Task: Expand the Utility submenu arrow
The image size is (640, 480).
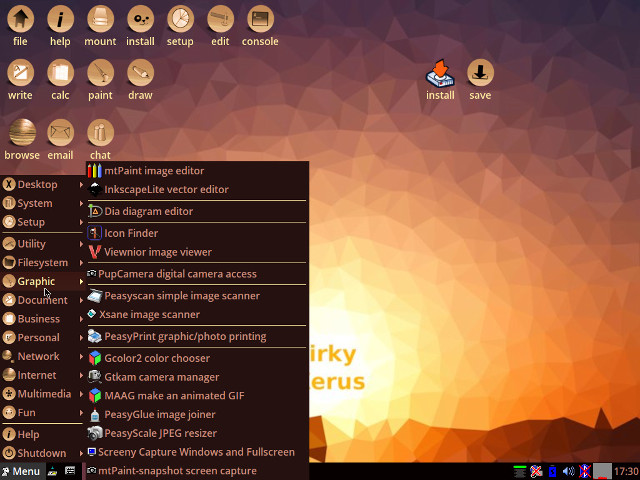Action: [x=81, y=244]
